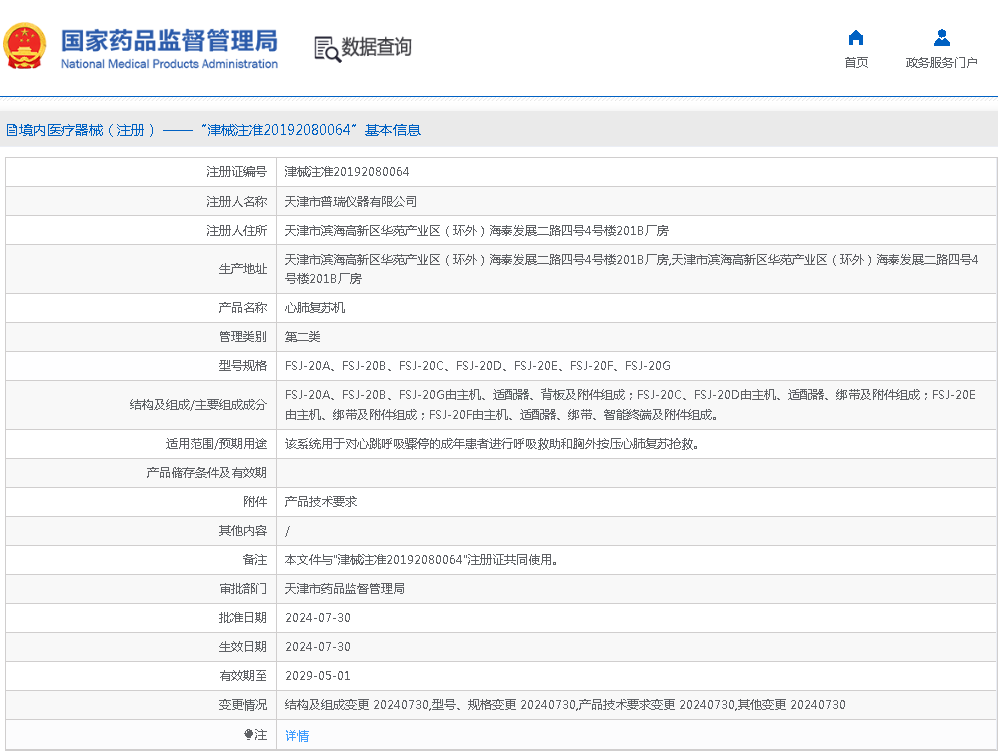Click the list icon before the breadcrumb heading
998x755 pixels.
pos(11,130)
